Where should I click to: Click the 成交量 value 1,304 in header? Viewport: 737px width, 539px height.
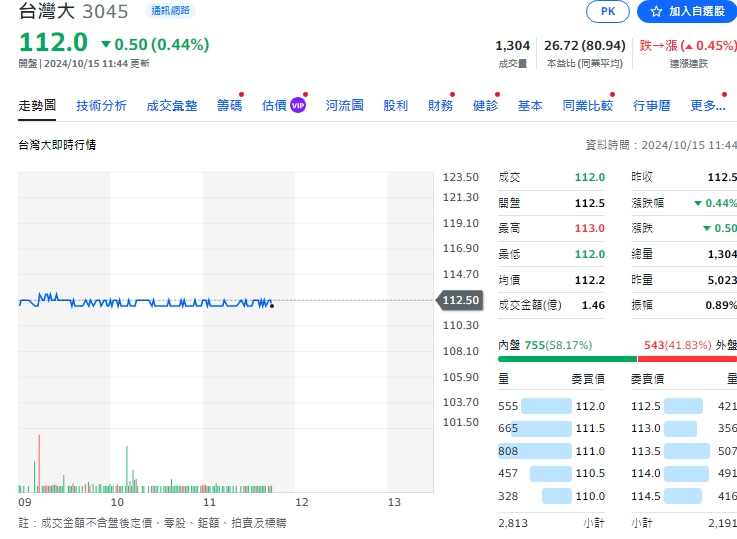pos(512,46)
